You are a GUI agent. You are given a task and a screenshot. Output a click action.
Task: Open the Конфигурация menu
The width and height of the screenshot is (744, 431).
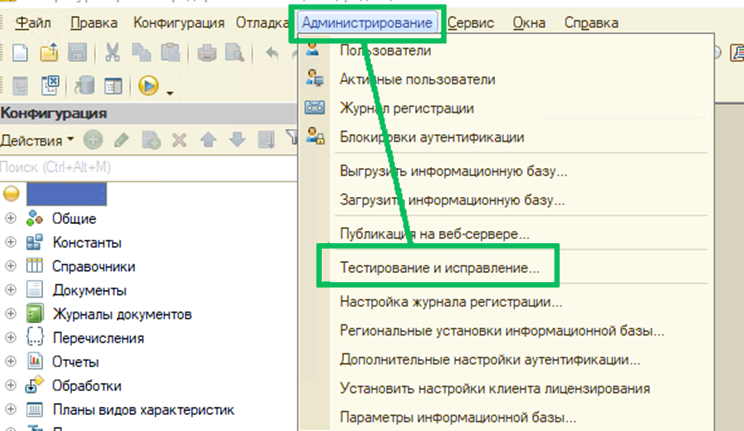(x=179, y=23)
